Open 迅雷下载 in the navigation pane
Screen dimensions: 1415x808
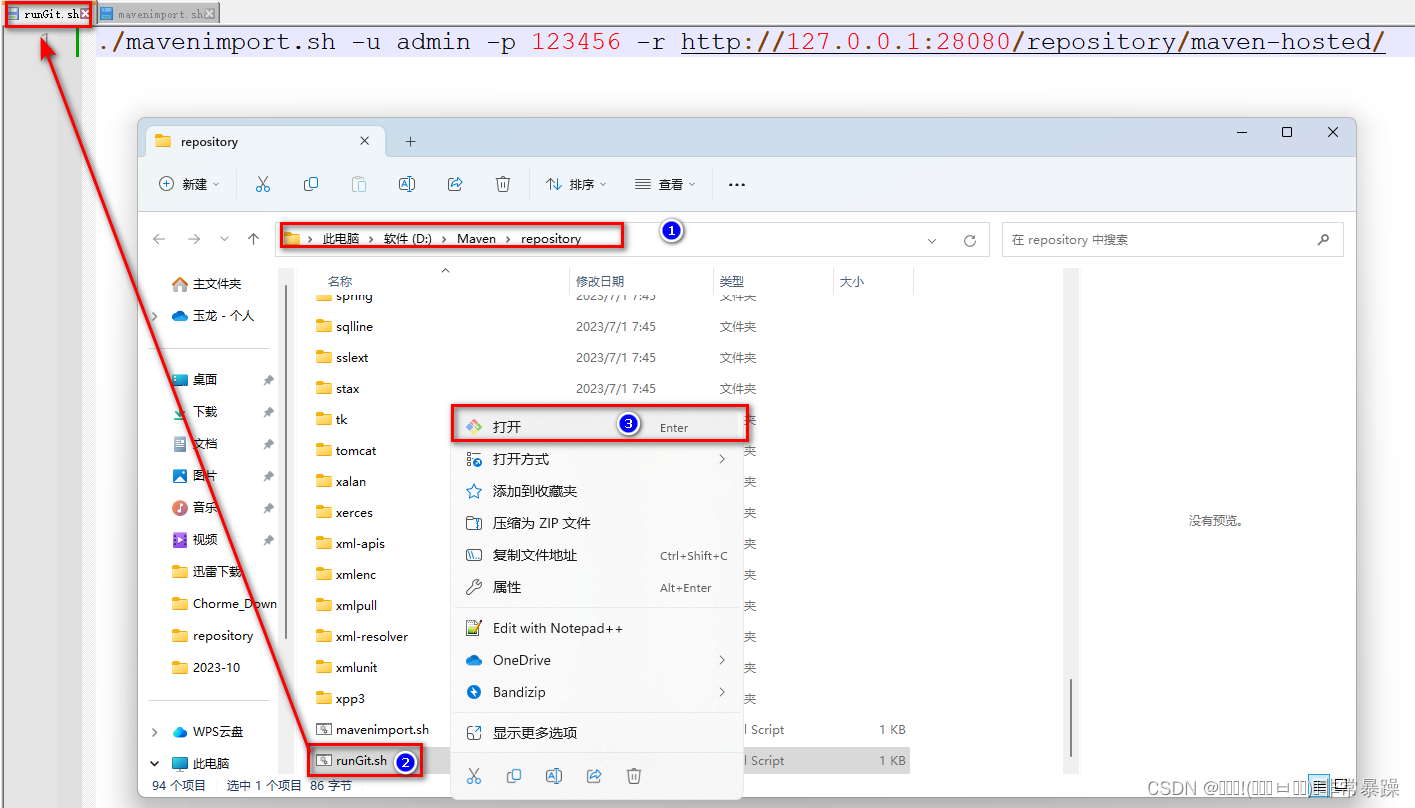point(207,572)
